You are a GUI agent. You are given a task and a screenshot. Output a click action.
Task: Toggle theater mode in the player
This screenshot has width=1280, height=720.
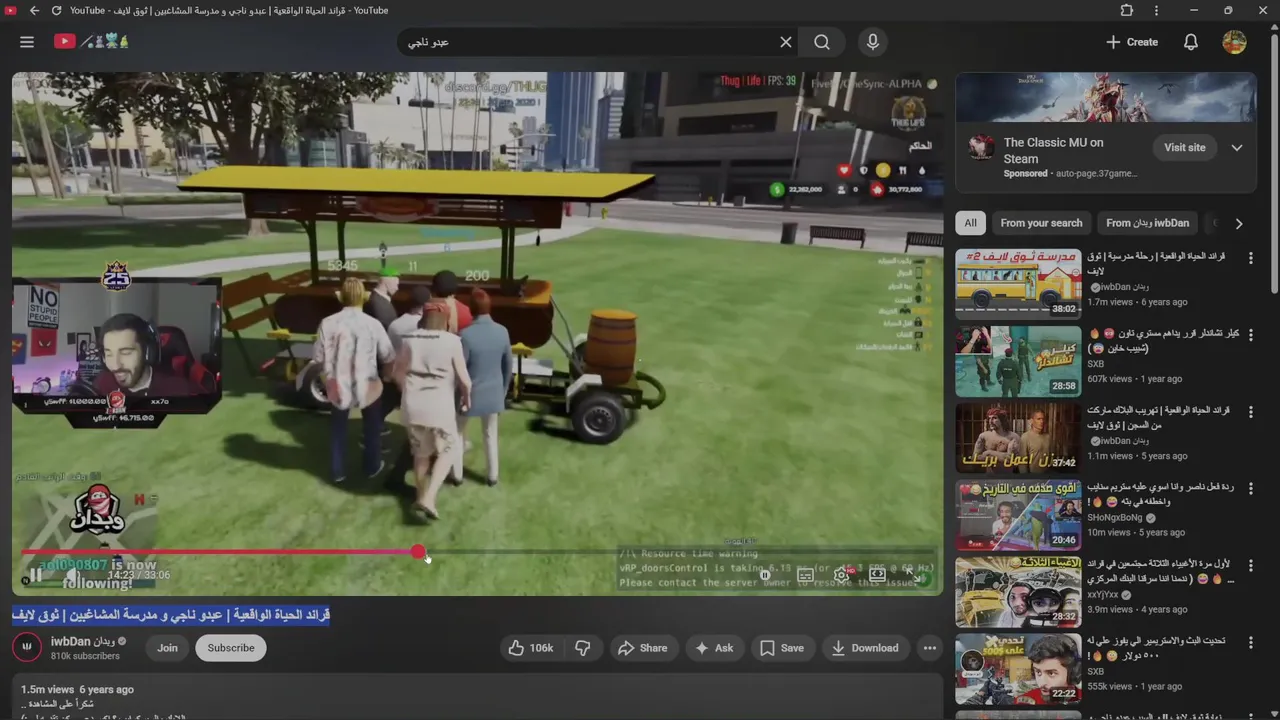[878, 575]
